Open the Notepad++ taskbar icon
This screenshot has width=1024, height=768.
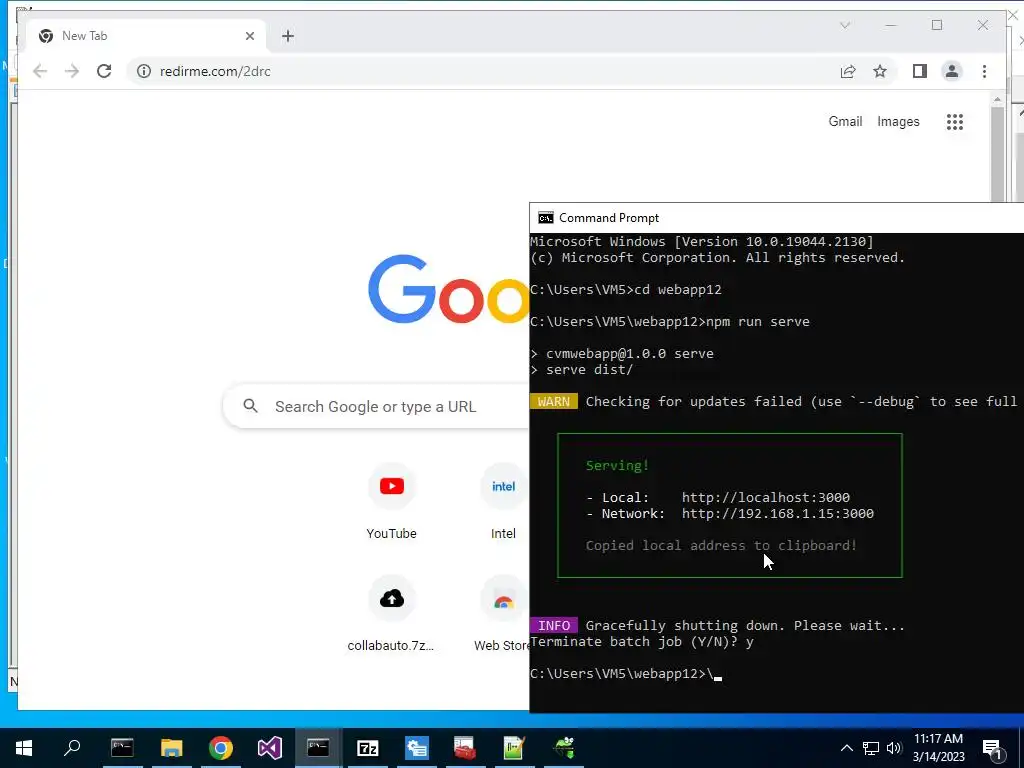click(514, 748)
